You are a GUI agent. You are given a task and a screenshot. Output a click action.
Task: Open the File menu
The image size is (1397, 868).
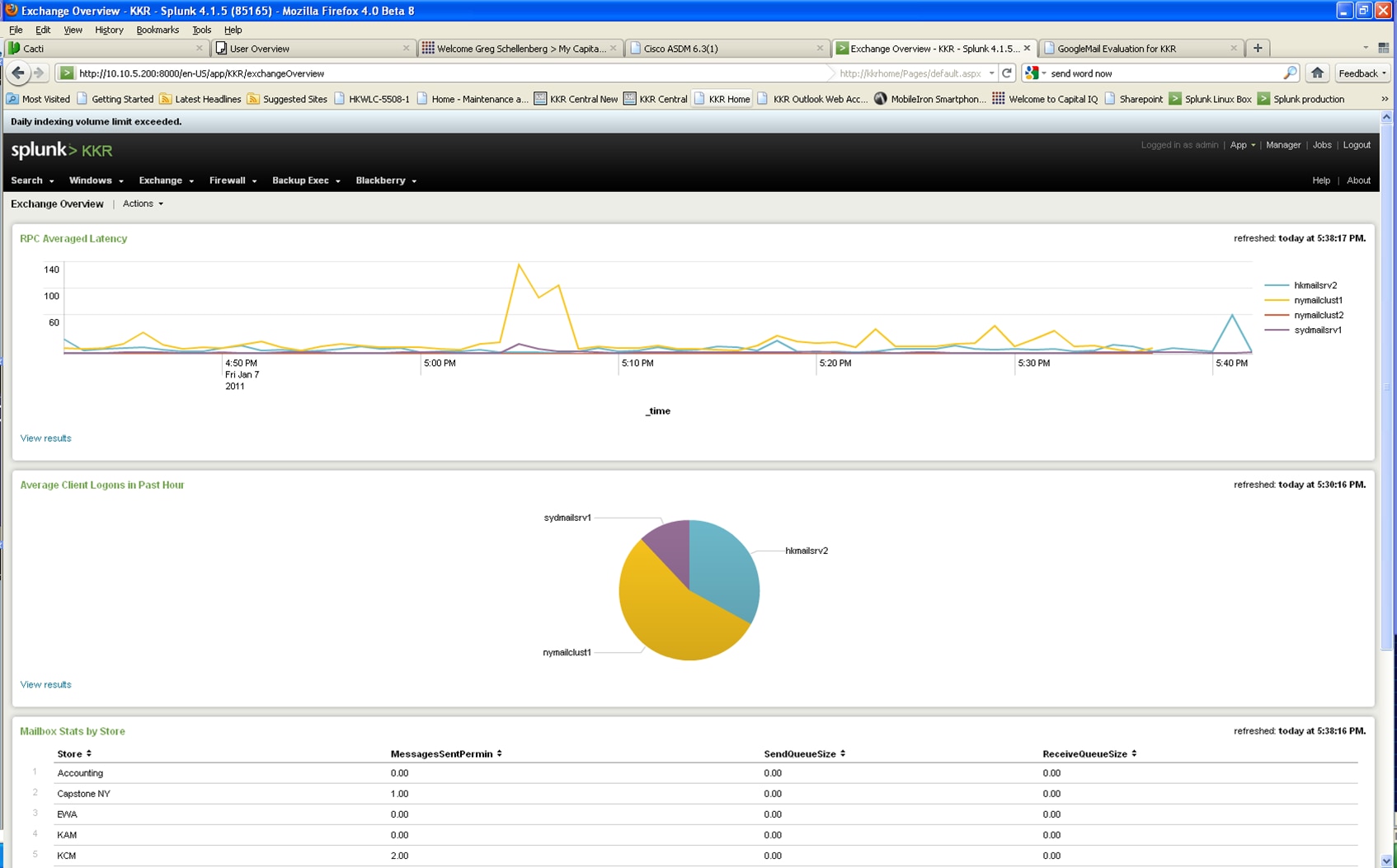(x=16, y=30)
